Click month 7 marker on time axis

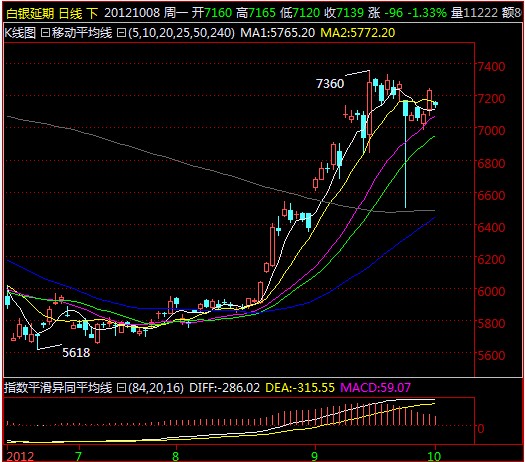(78, 456)
